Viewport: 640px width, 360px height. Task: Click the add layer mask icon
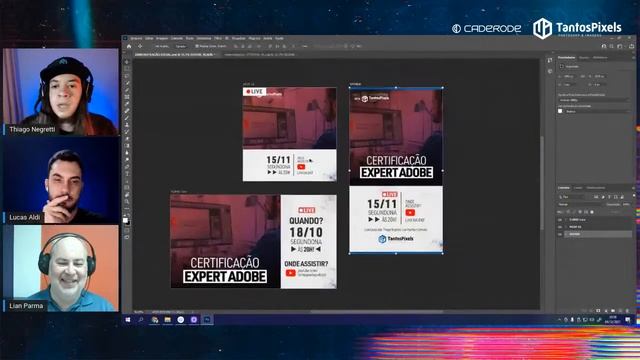(x=598, y=311)
